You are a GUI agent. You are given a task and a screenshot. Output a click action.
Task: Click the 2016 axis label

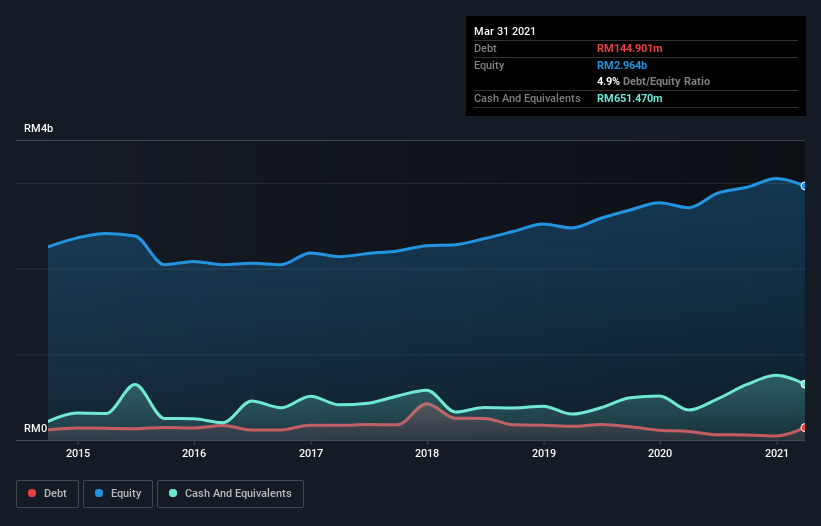click(x=194, y=453)
